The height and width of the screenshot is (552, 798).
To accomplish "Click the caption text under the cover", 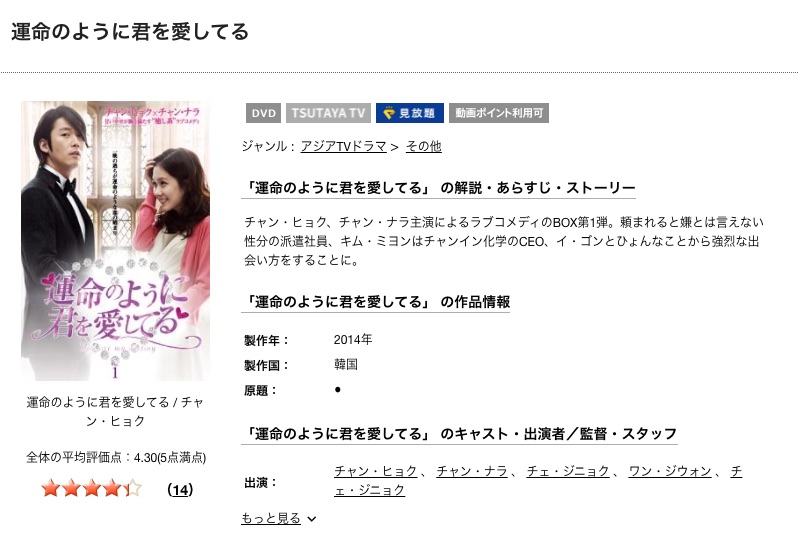I will point(116,412).
